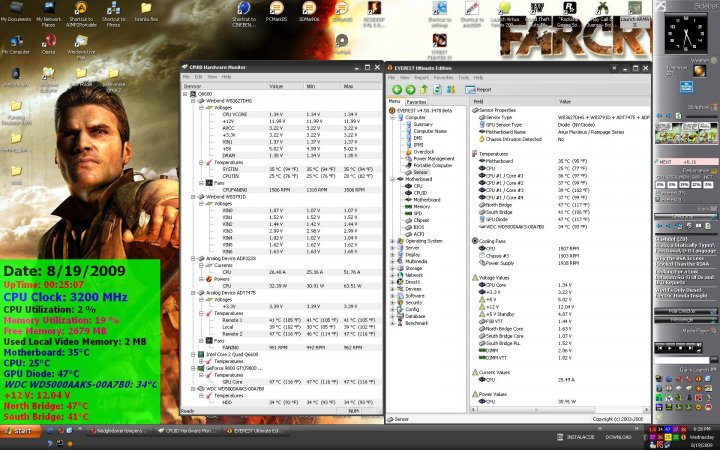720x450 pixels.
Task: Click the first taskbar button left of CPUID
Action: pos(118,431)
